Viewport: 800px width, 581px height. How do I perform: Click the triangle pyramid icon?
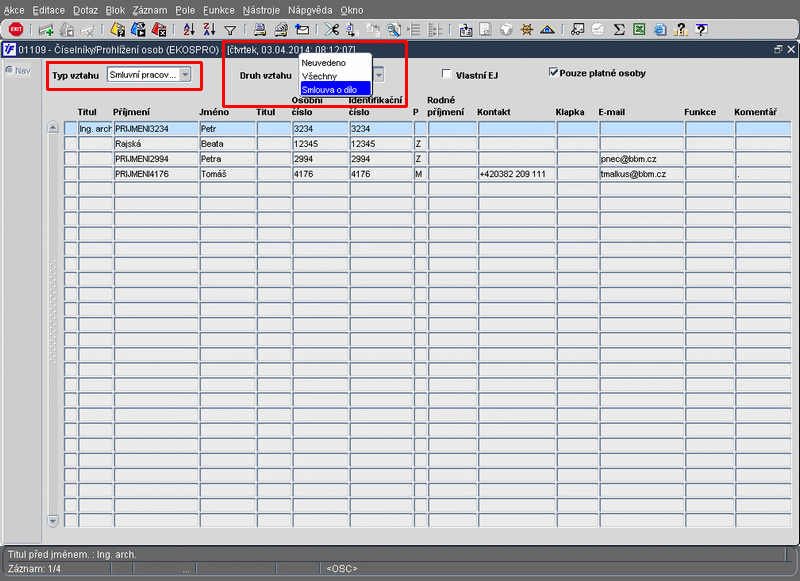point(547,30)
